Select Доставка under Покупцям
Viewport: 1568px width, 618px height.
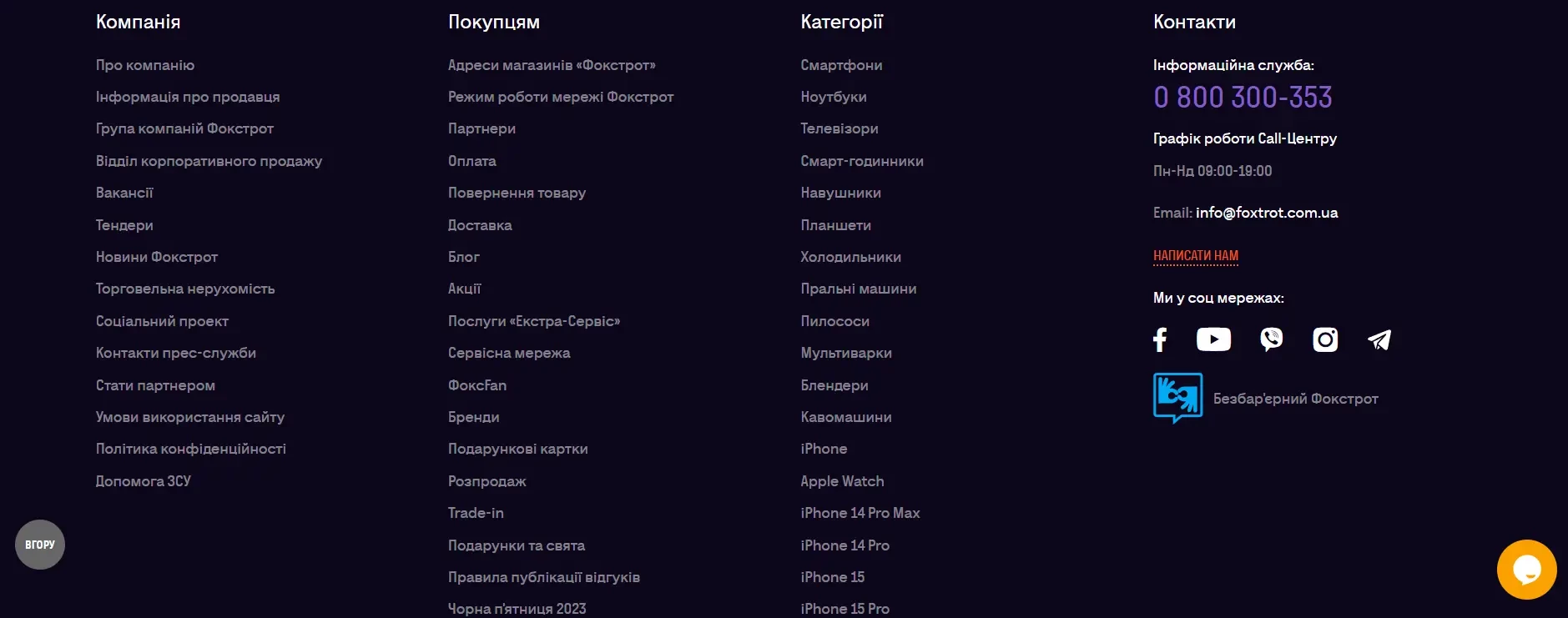pos(480,225)
